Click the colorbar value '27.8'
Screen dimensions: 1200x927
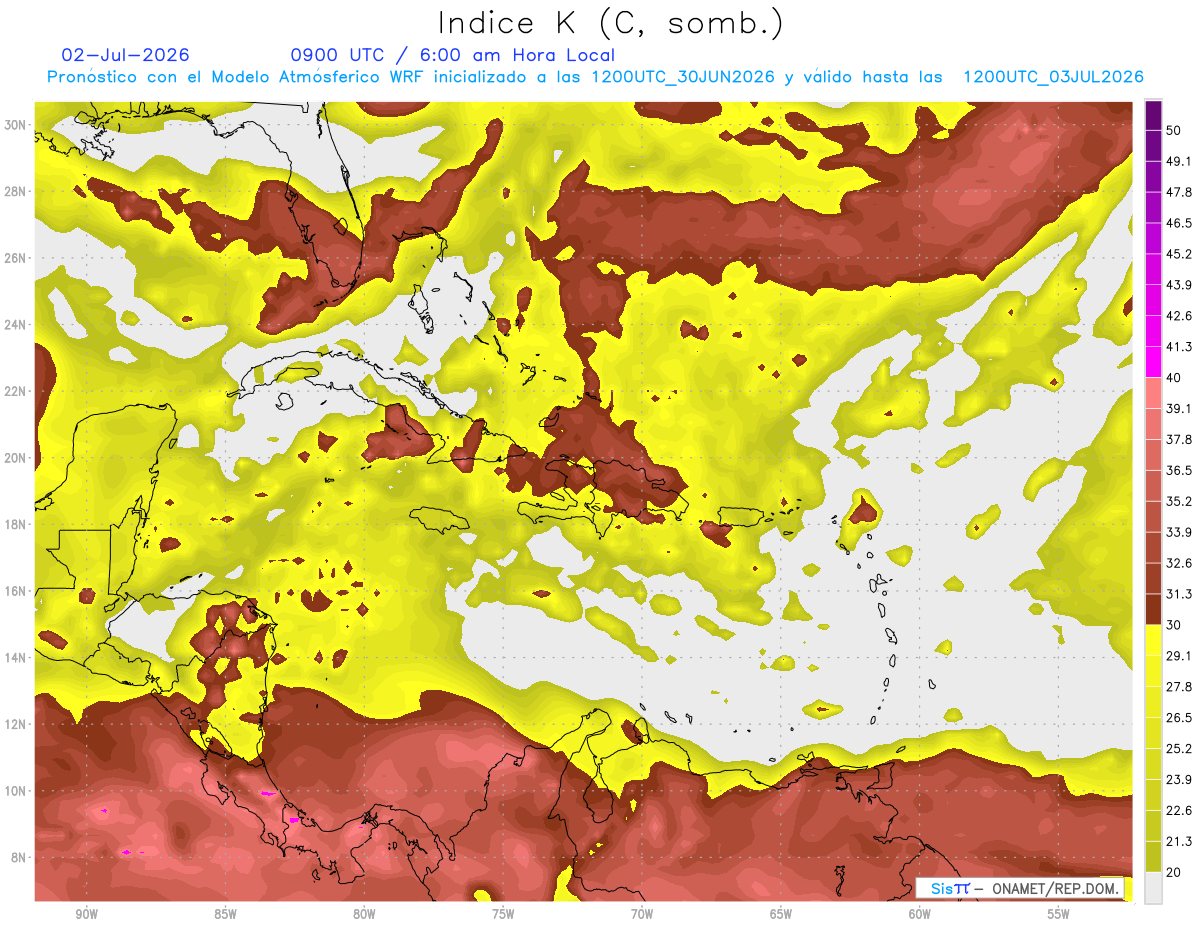(x=1178, y=687)
